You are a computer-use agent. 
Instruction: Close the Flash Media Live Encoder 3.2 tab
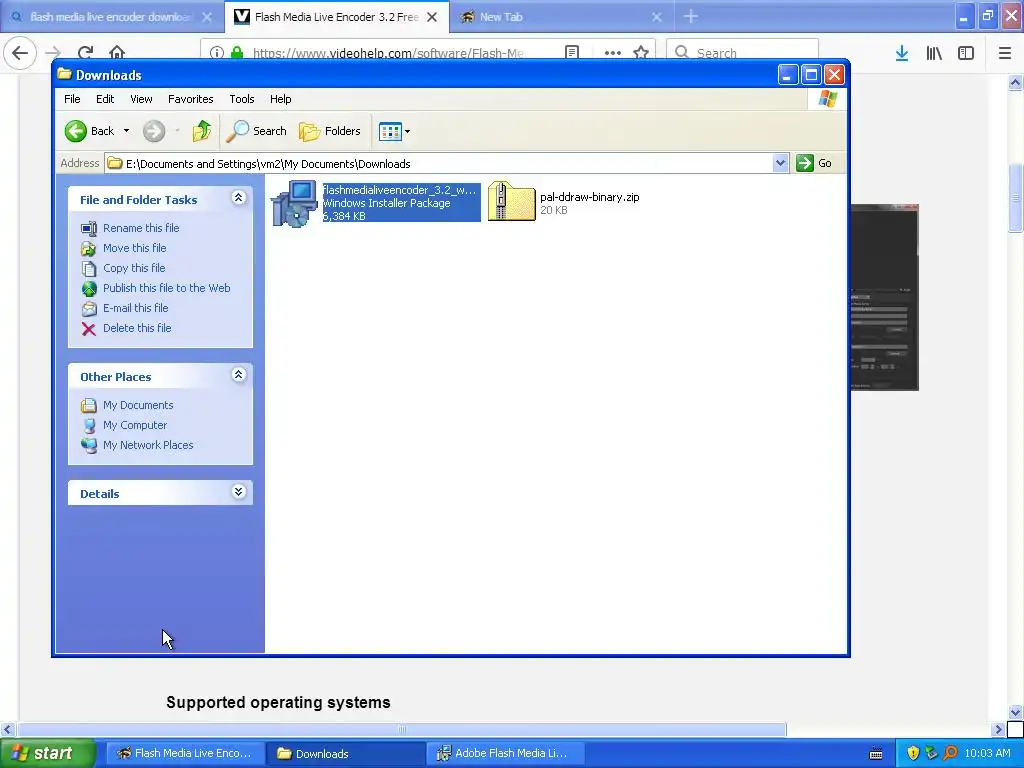click(432, 18)
